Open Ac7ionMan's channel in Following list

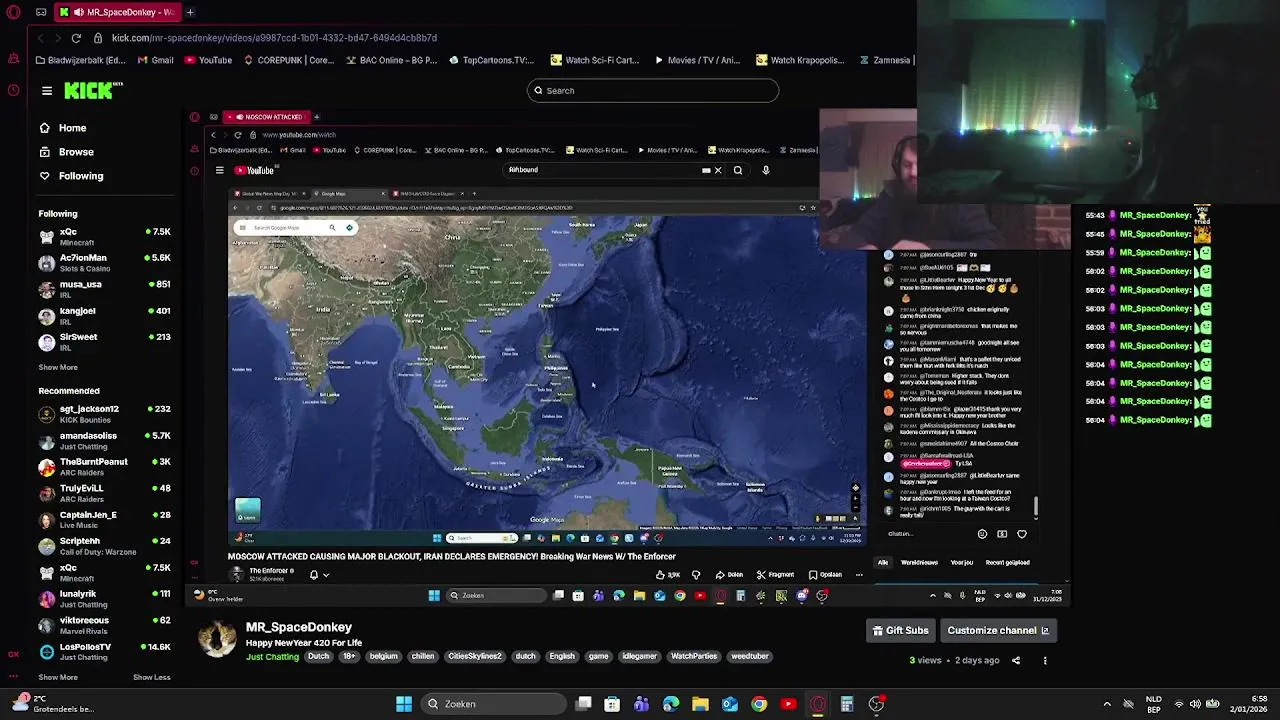point(104,263)
